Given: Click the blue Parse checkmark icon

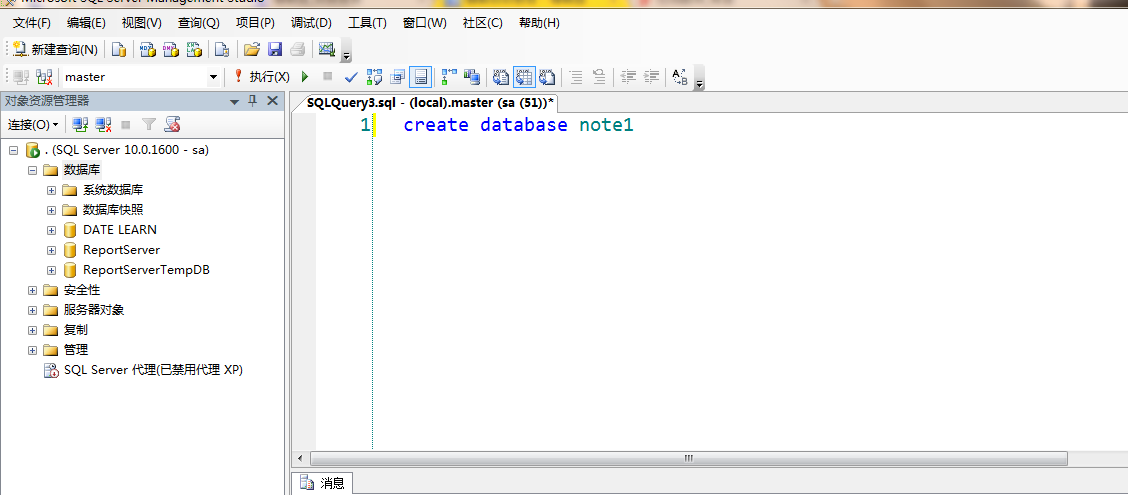Looking at the screenshot, I should [351, 76].
